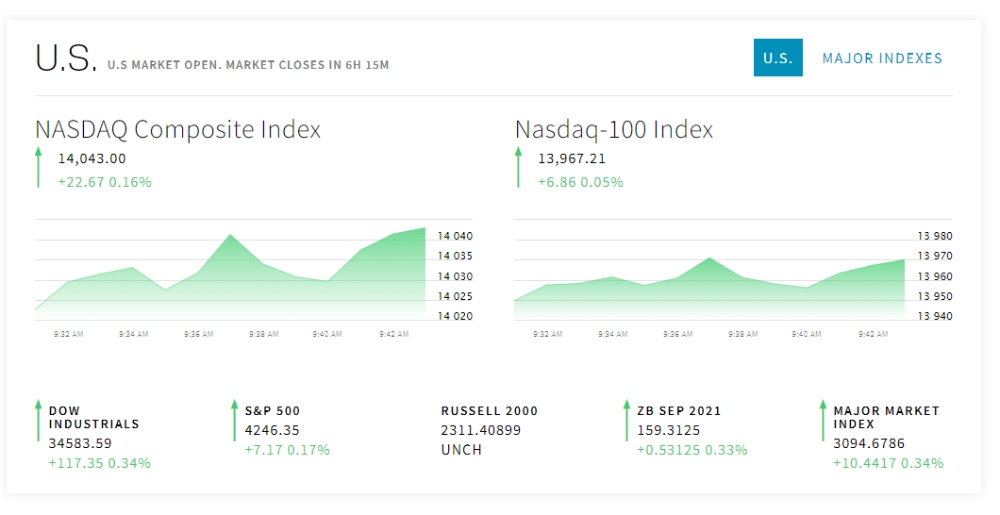Open the Nasdaq-100 Index heading
1000x515 pixels.
[614, 129]
